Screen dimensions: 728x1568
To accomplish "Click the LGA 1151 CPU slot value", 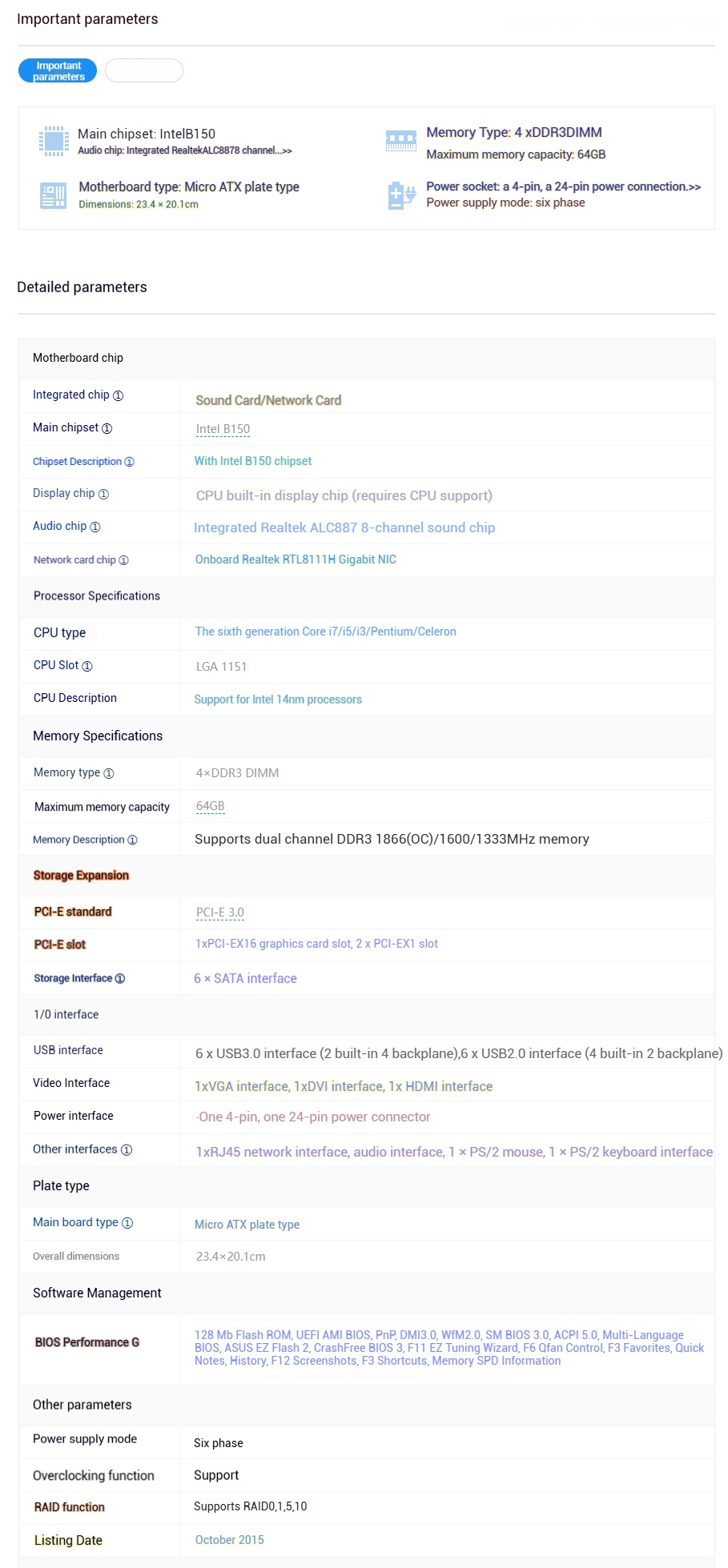I will click(x=221, y=667).
